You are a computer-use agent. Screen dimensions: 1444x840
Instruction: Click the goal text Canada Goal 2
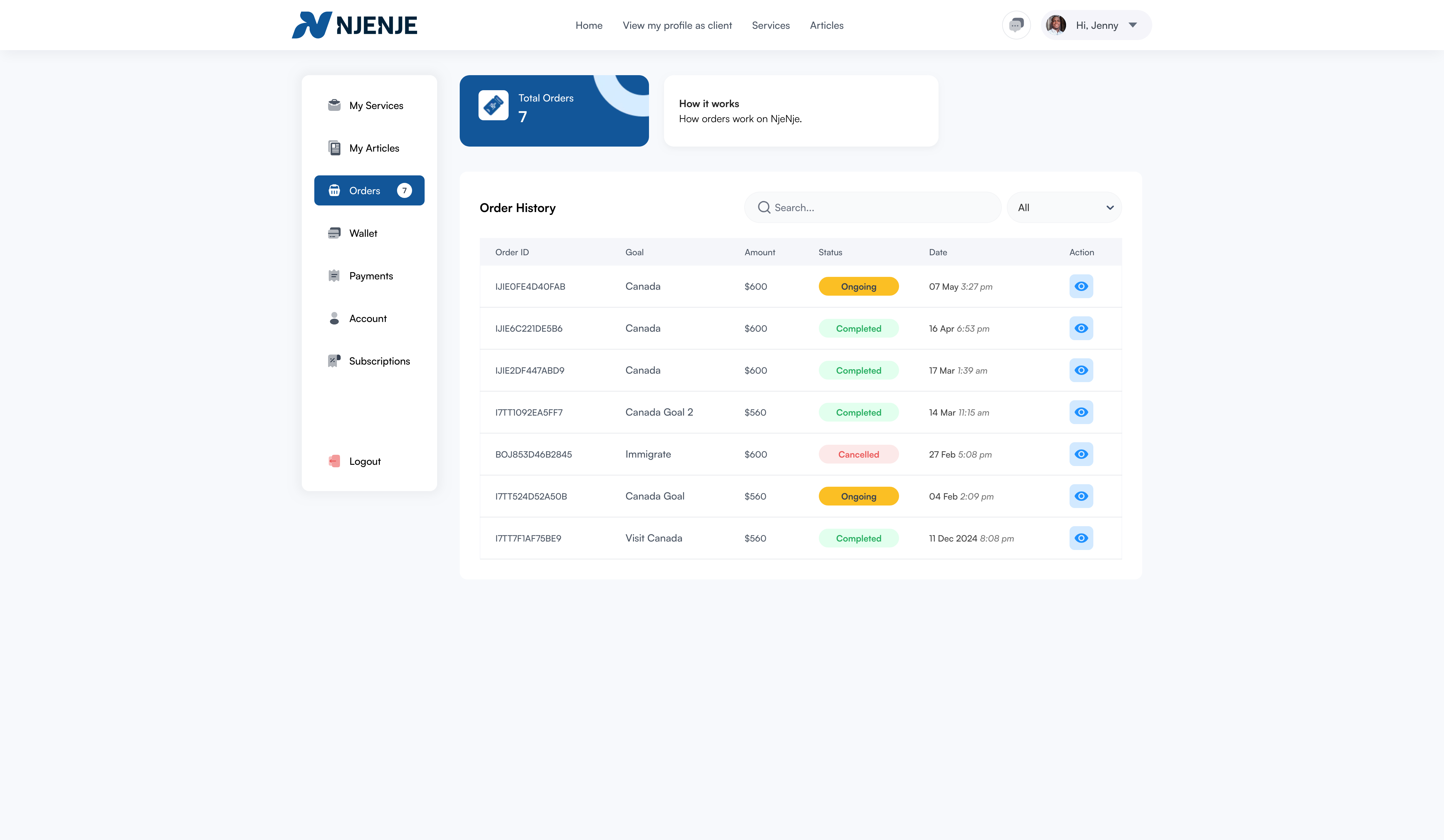point(659,412)
